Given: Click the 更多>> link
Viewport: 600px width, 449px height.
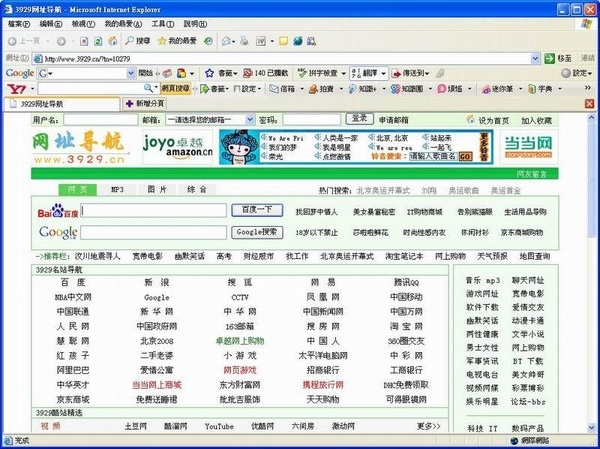Looking at the screenshot, I should (x=429, y=426).
